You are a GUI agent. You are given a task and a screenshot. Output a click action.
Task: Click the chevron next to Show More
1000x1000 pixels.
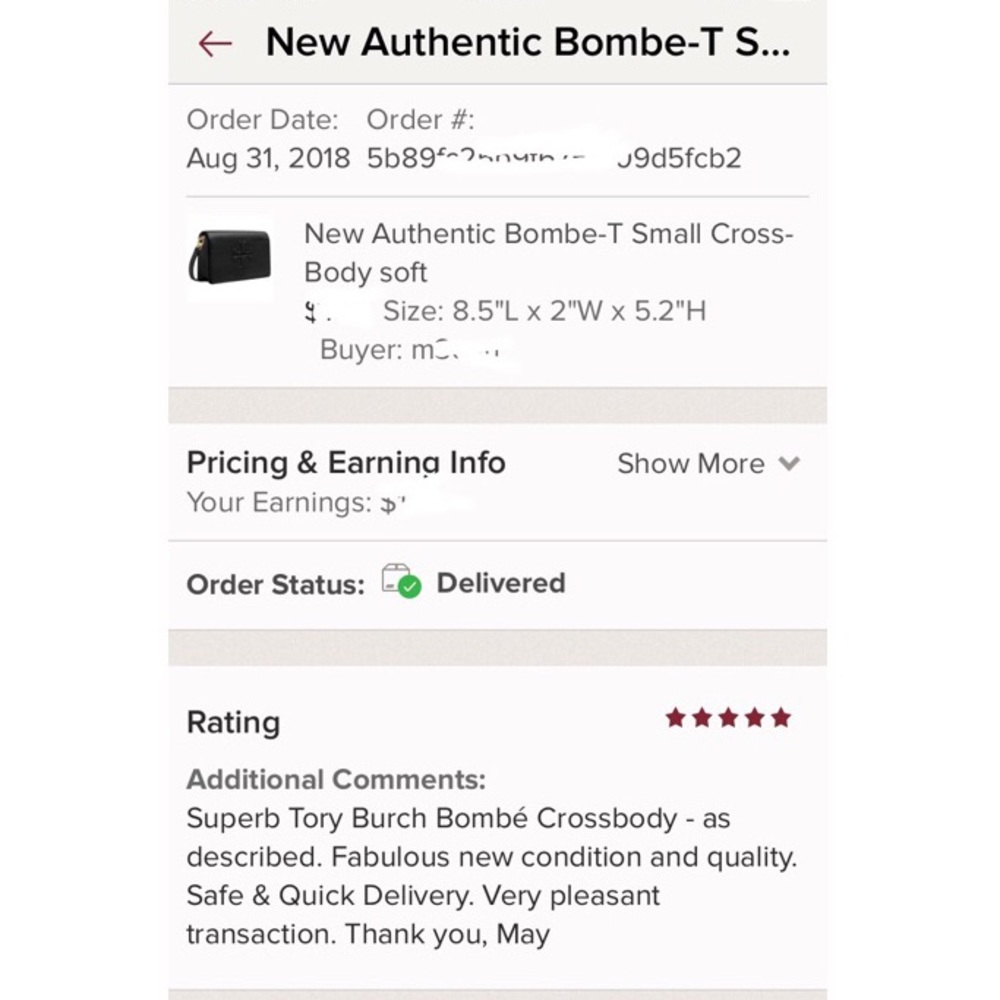coord(789,463)
